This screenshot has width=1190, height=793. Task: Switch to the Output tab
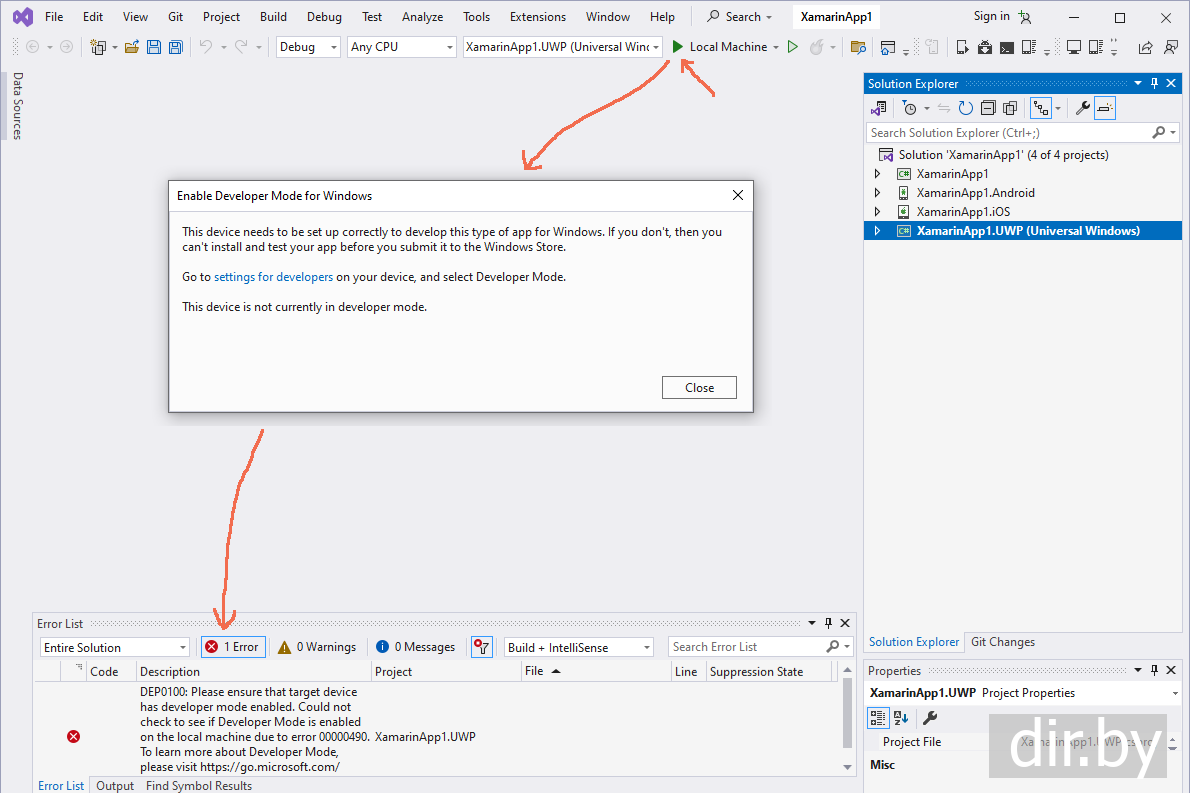click(x=115, y=786)
